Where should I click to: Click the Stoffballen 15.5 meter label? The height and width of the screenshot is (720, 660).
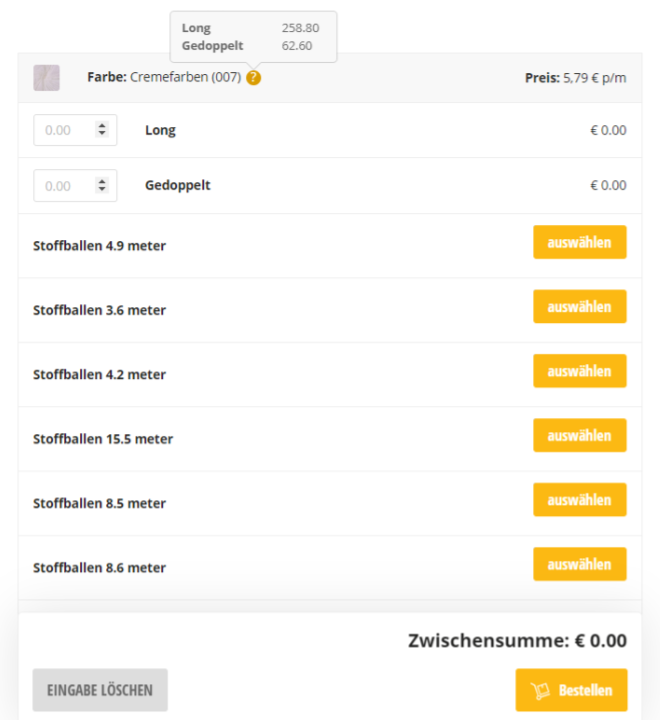(x=103, y=439)
